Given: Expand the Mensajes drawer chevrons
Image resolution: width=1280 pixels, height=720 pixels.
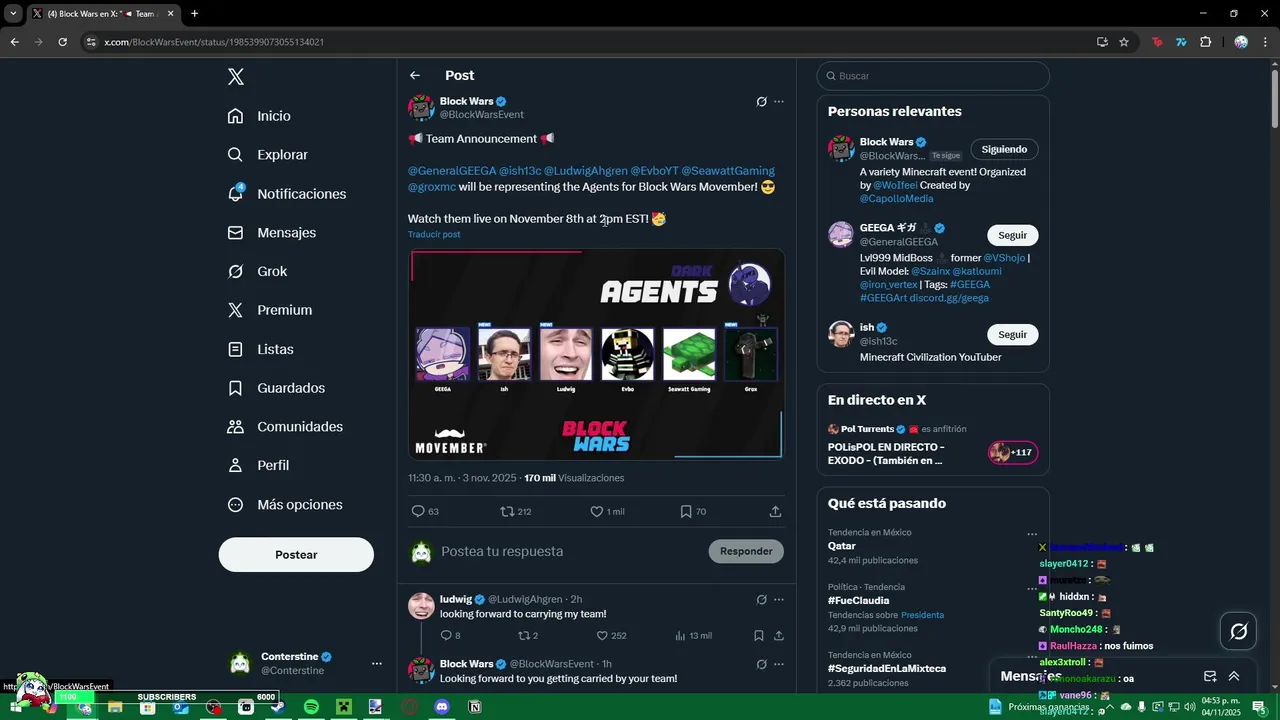Looking at the screenshot, I should (x=1234, y=676).
